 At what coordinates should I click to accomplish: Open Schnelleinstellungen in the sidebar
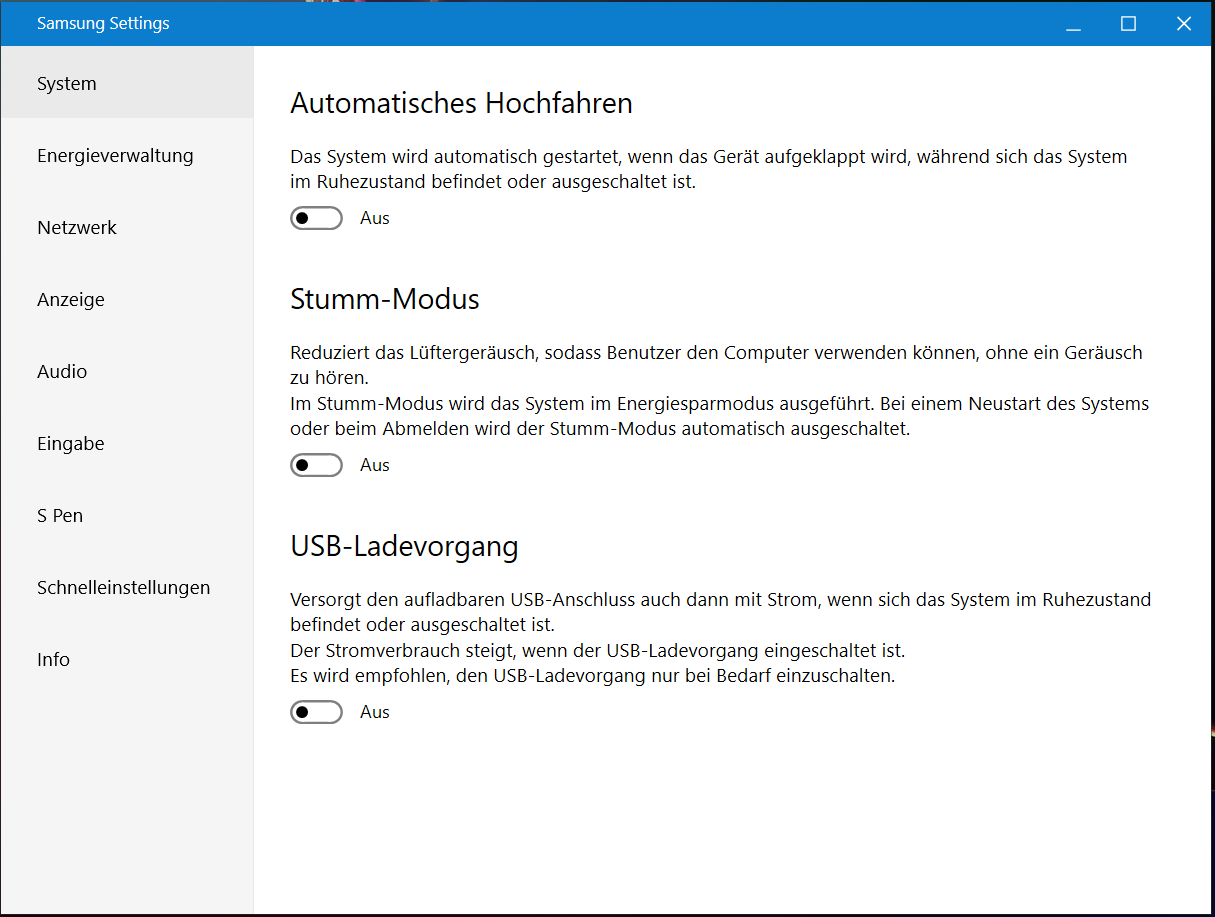click(x=124, y=588)
